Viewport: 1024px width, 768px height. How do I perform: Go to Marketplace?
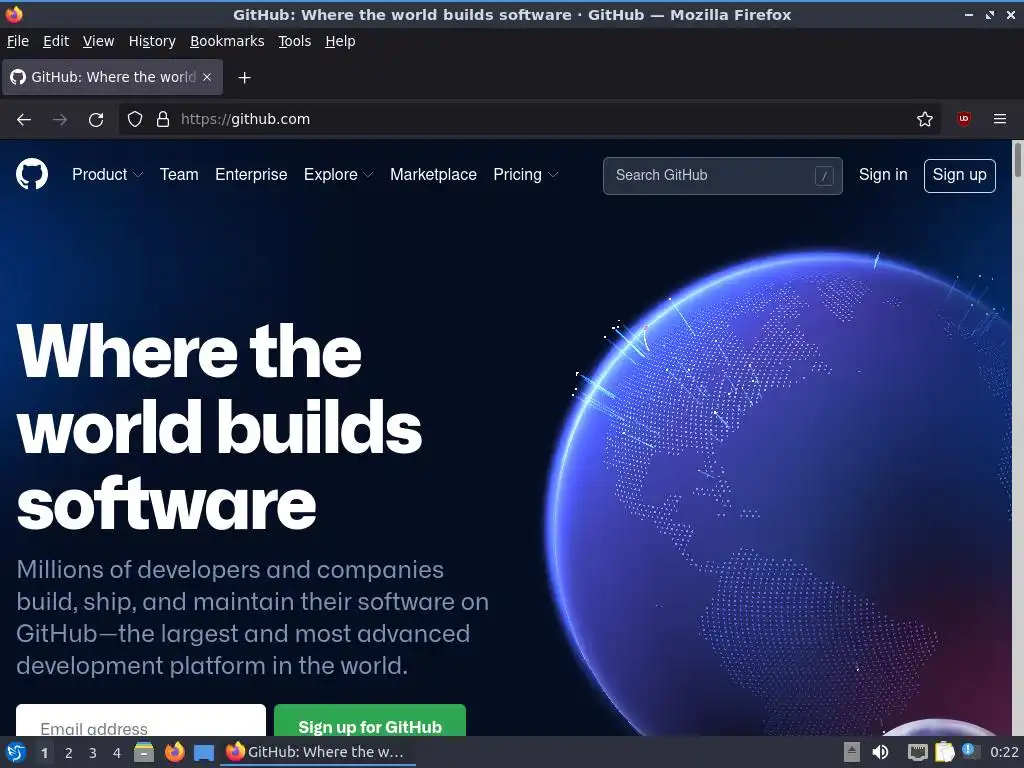tap(433, 175)
